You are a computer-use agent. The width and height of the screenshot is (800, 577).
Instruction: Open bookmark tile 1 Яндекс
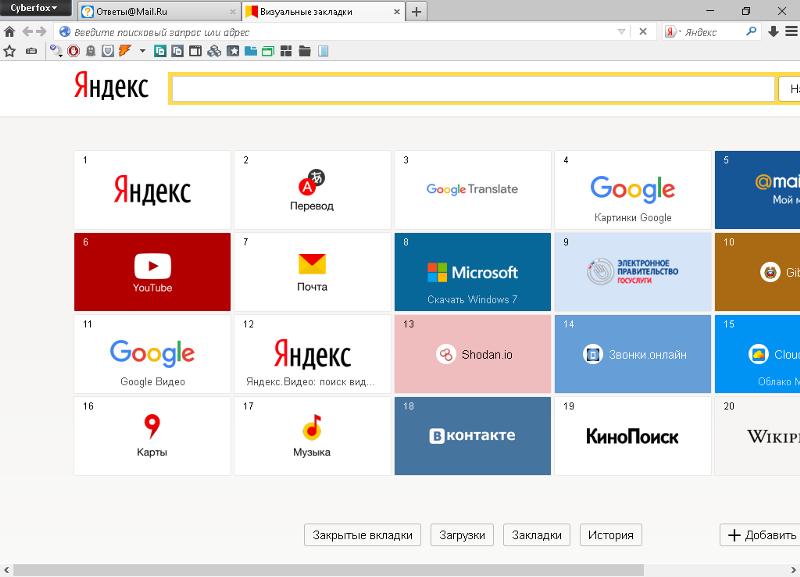click(152, 190)
